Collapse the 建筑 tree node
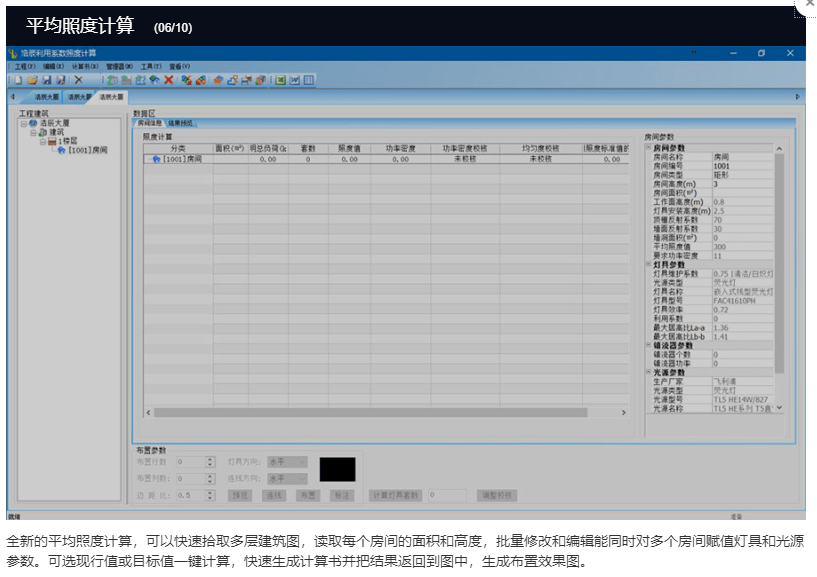The image size is (817, 577). tap(33, 133)
